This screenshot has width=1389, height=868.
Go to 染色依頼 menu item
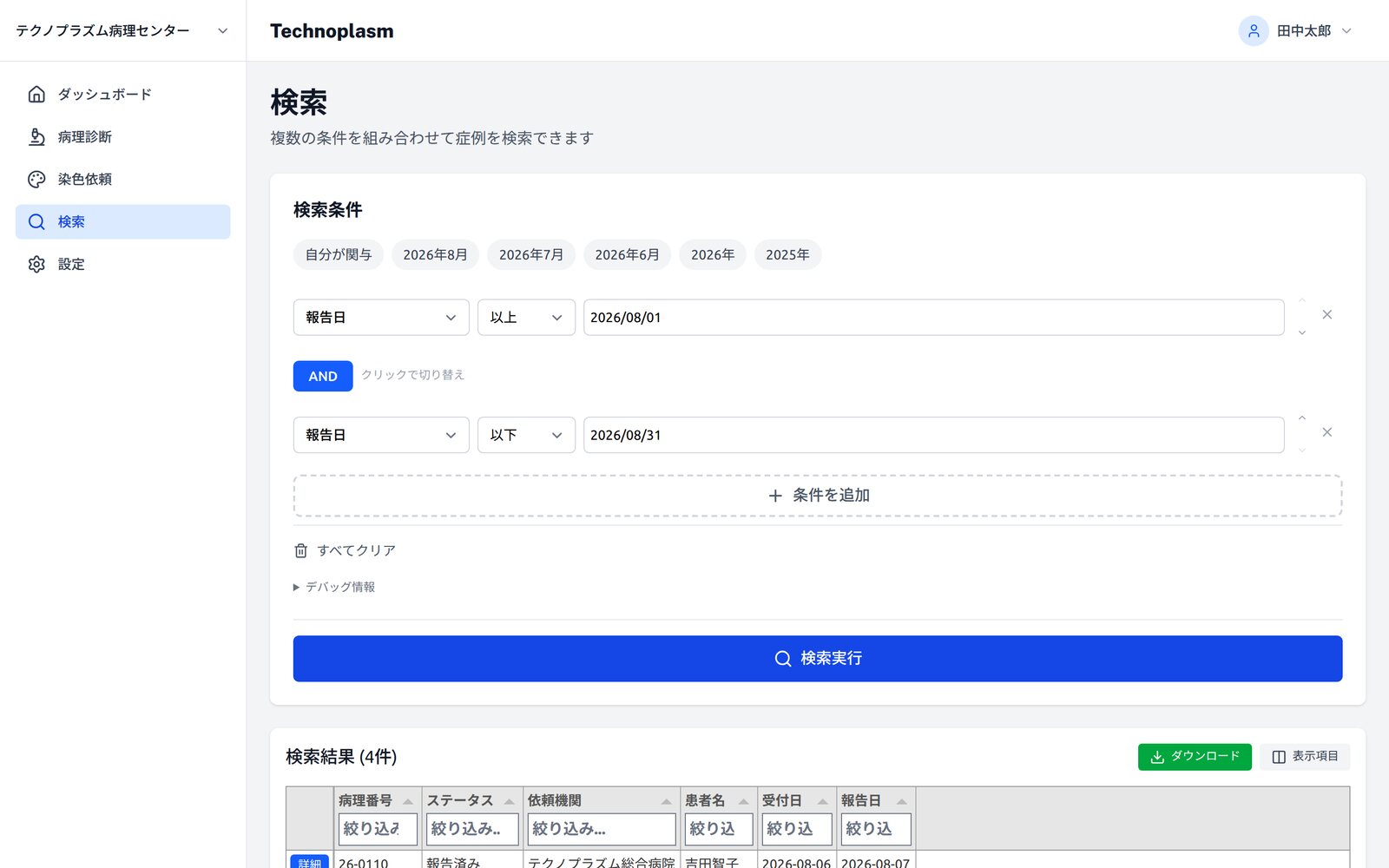click(x=122, y=179)
